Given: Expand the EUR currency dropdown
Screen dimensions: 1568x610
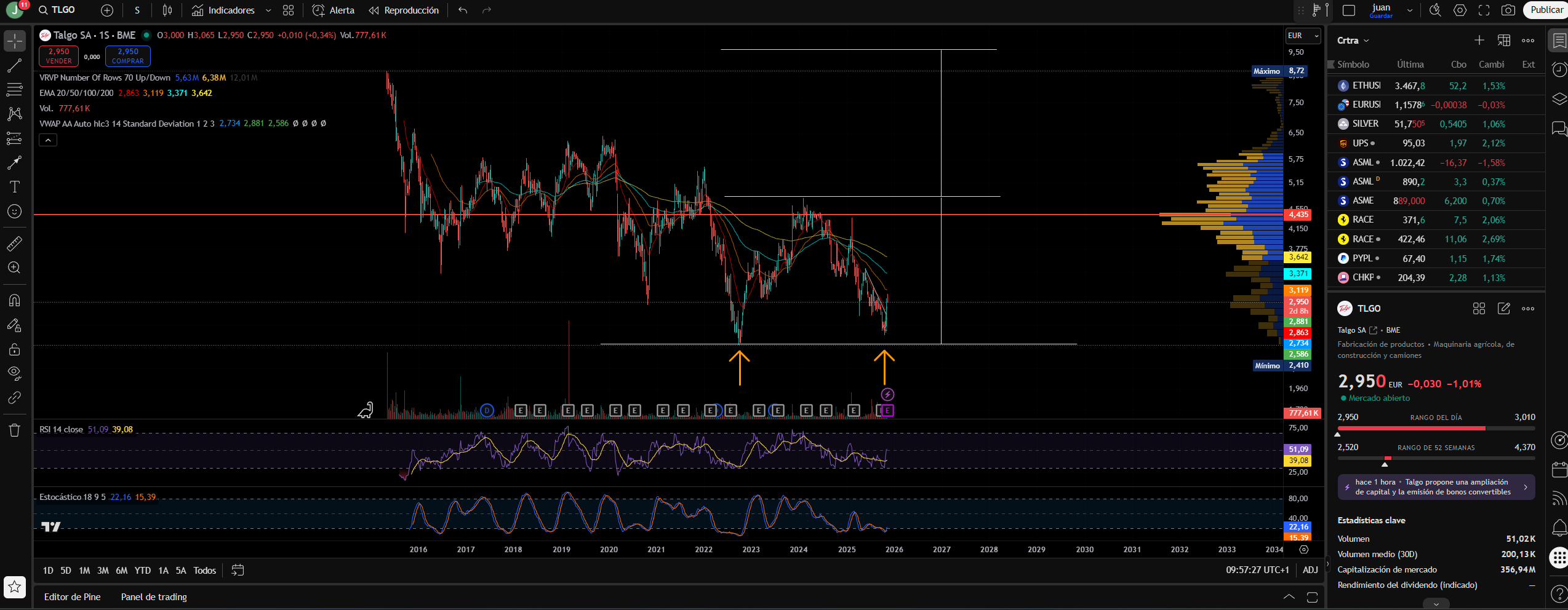Looking at the screenshot, I should pyautogui.click(x=1303, y=36).
